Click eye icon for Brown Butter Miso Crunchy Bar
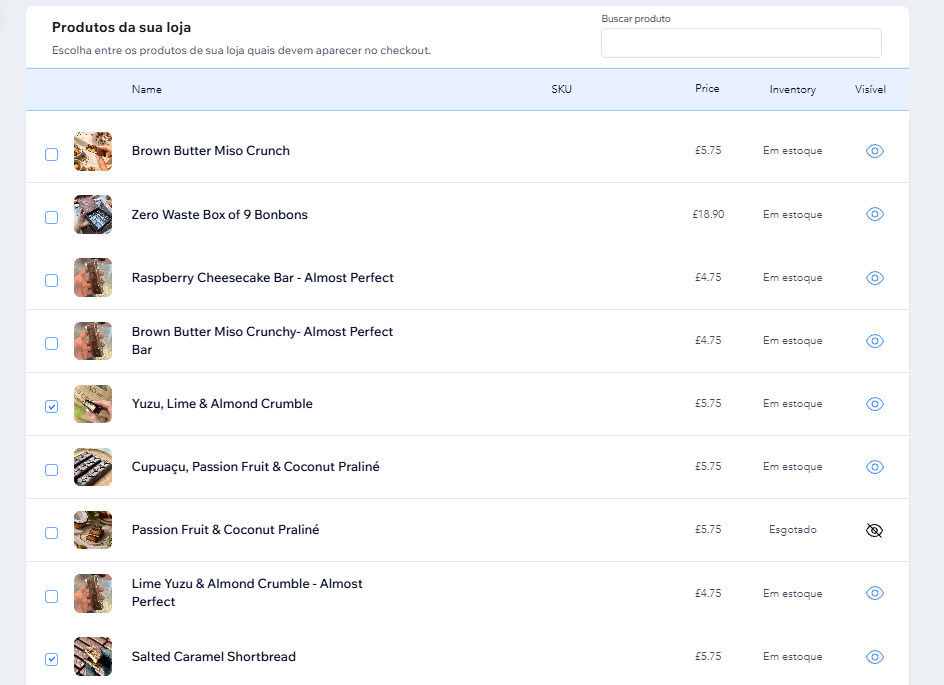This screenshot has width=944, height=685. click(x=874, y=341)
